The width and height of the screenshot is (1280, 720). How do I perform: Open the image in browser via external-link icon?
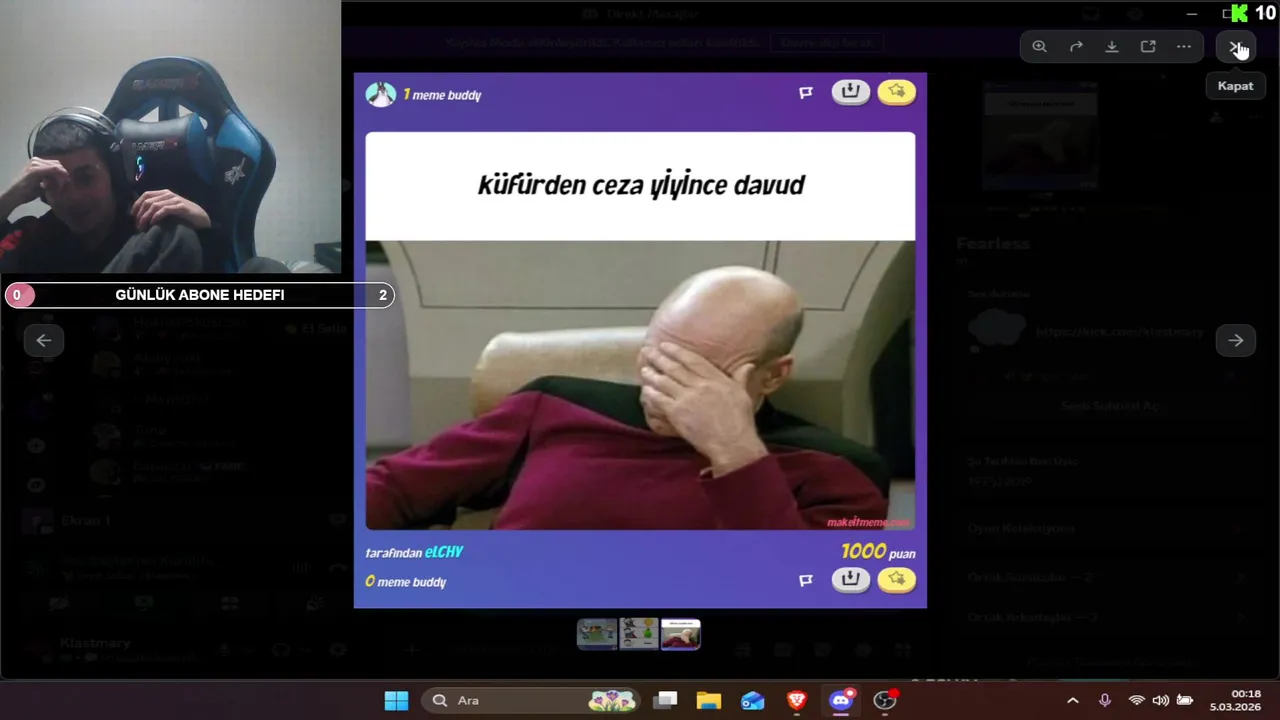pos(1148,47)
